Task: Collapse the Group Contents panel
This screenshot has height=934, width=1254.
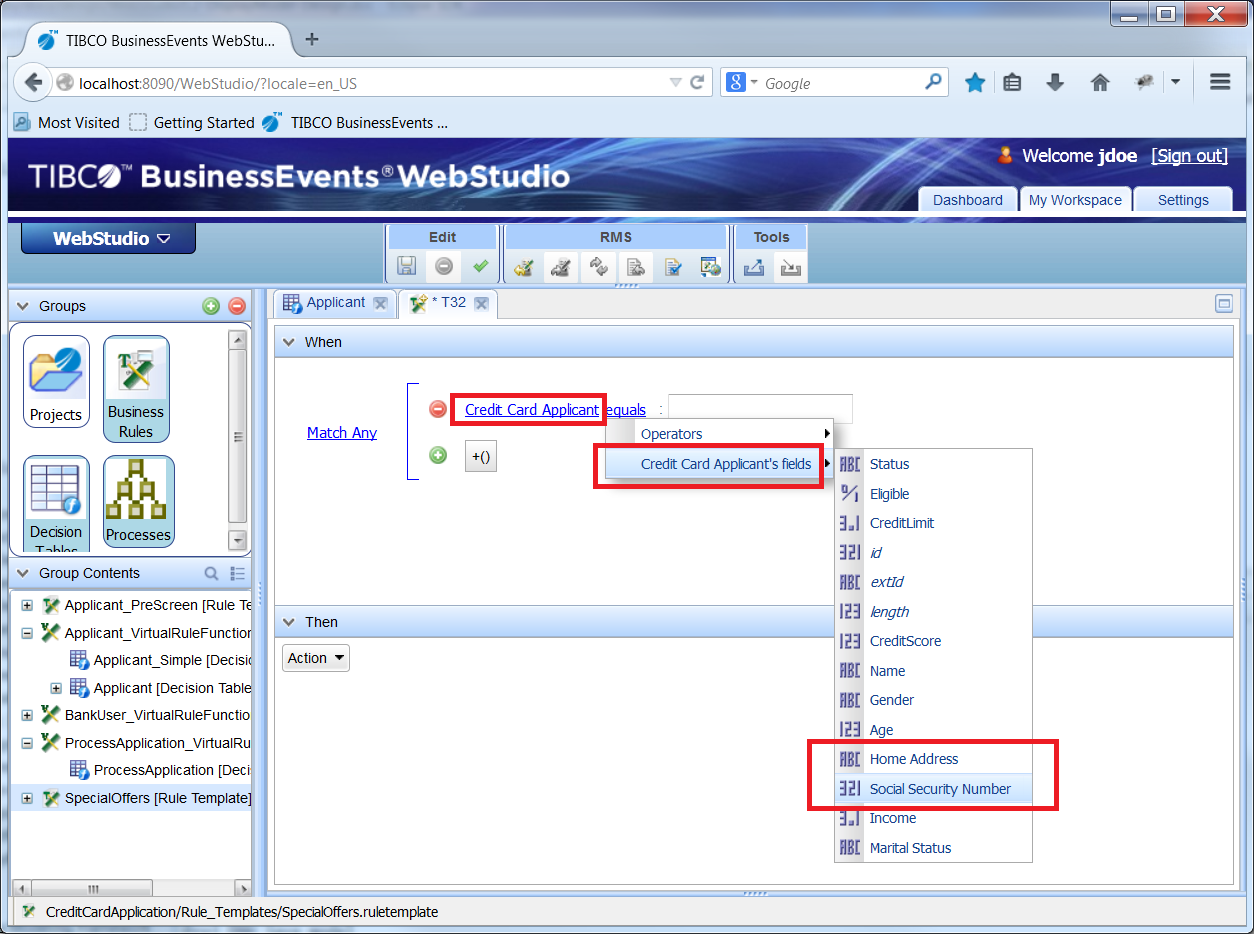Action: tap(23, 573)
